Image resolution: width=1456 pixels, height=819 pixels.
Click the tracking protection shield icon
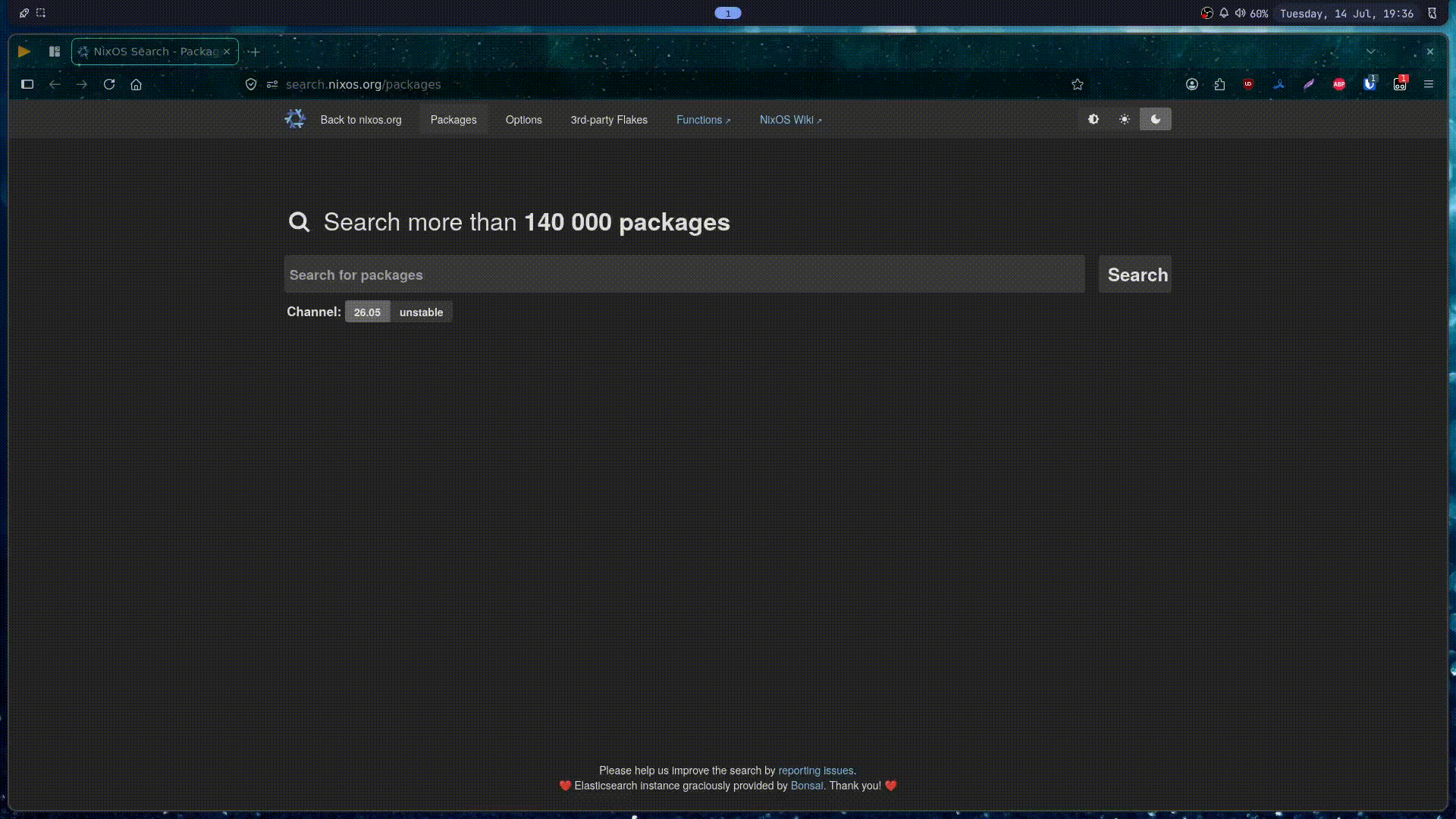(x=251, y=84)
